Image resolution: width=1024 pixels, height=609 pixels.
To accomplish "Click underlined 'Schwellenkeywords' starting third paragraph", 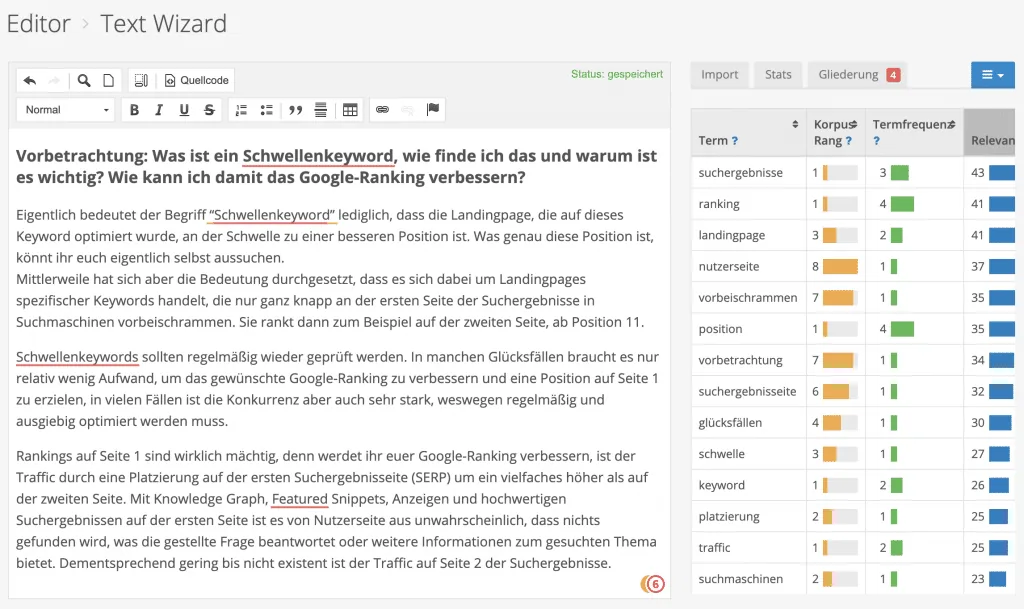I will click(x=77, y=357).
